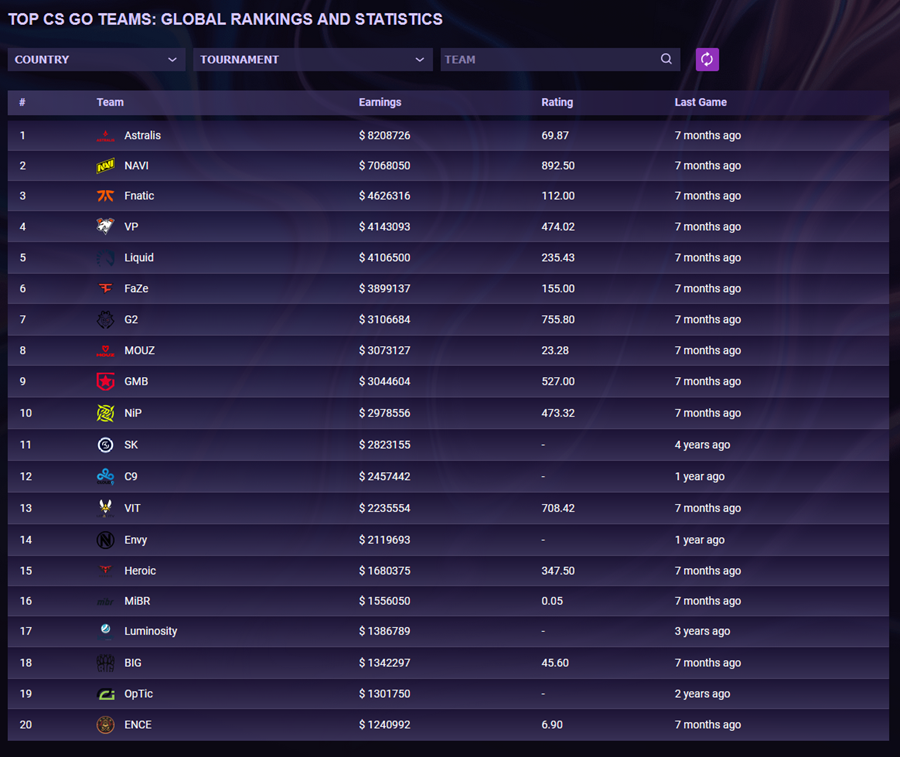The width and height of the screenshot is (900, 757).
Task: Click the FaZe team logo
Action: click(x=105, y=289)
